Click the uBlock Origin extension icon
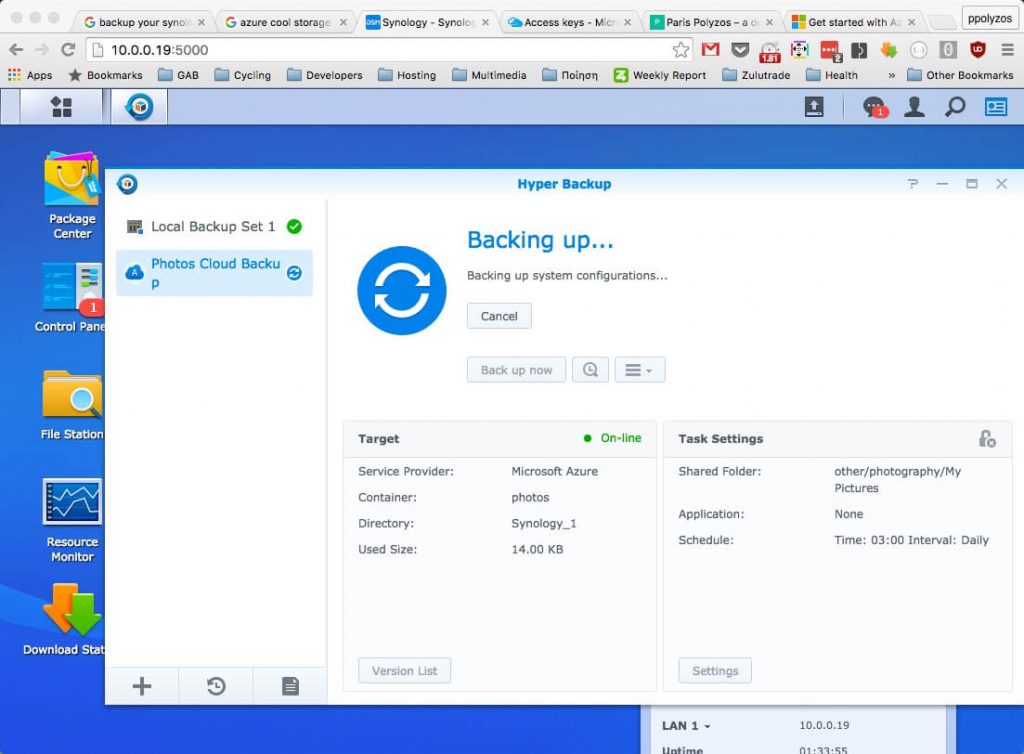 point(978,50)
